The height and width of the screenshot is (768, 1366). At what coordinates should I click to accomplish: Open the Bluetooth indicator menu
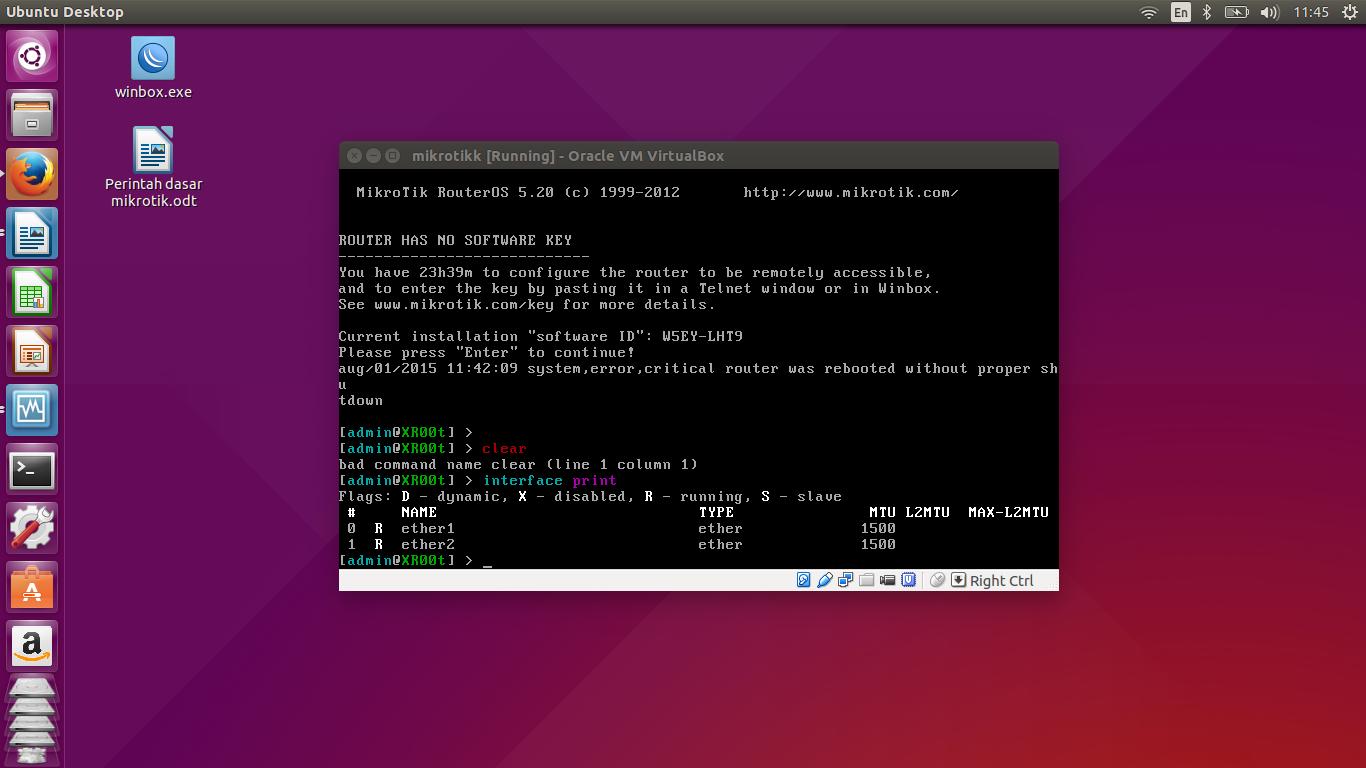point(1207,12)
